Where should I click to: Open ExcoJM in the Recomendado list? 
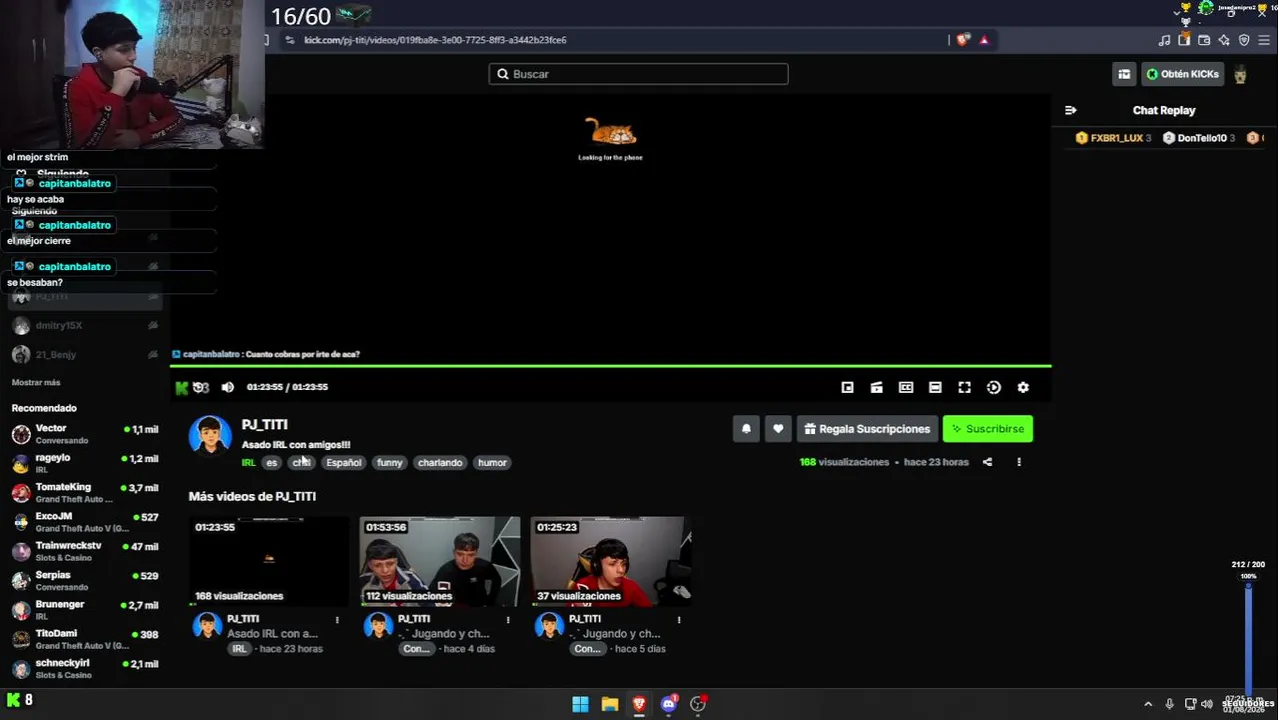(85, 522)
